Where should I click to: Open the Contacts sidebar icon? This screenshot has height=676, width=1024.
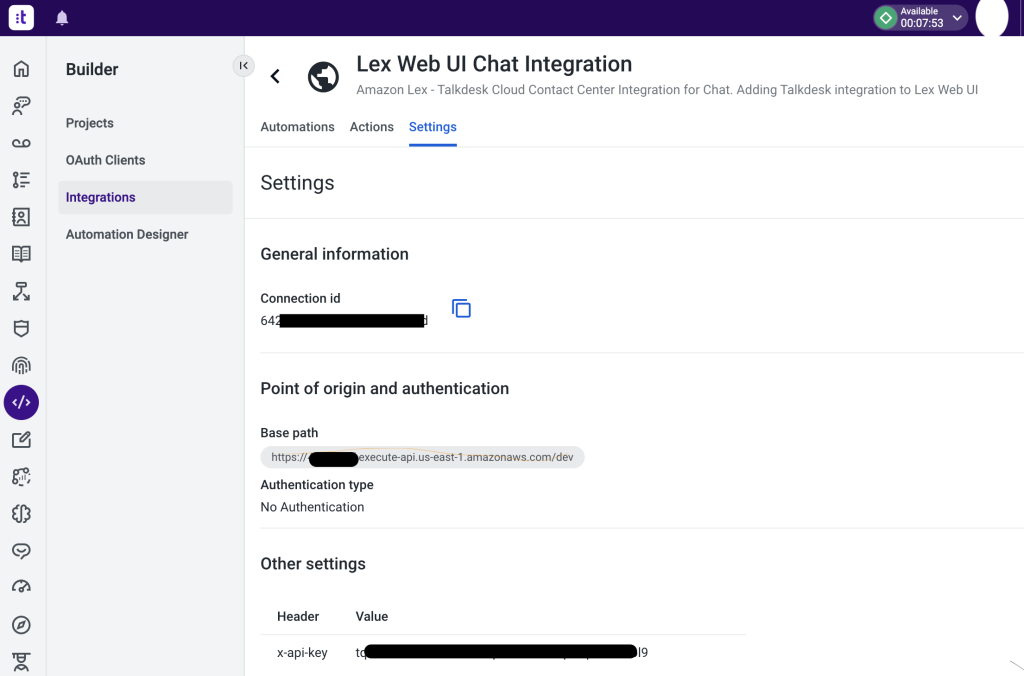point(21,217)
